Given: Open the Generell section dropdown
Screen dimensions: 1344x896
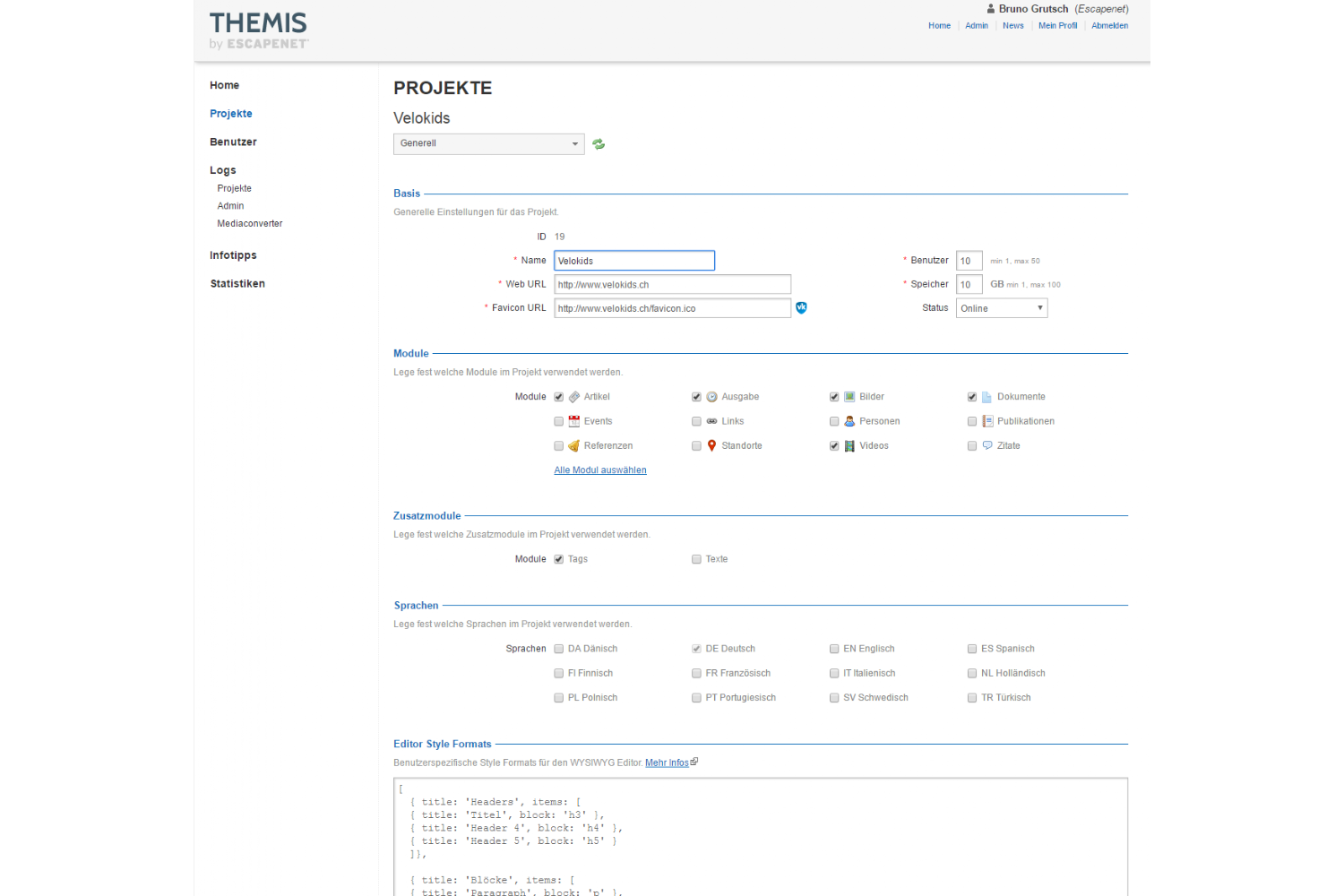Looking at the screenshot, I should [x=488, y=143].
